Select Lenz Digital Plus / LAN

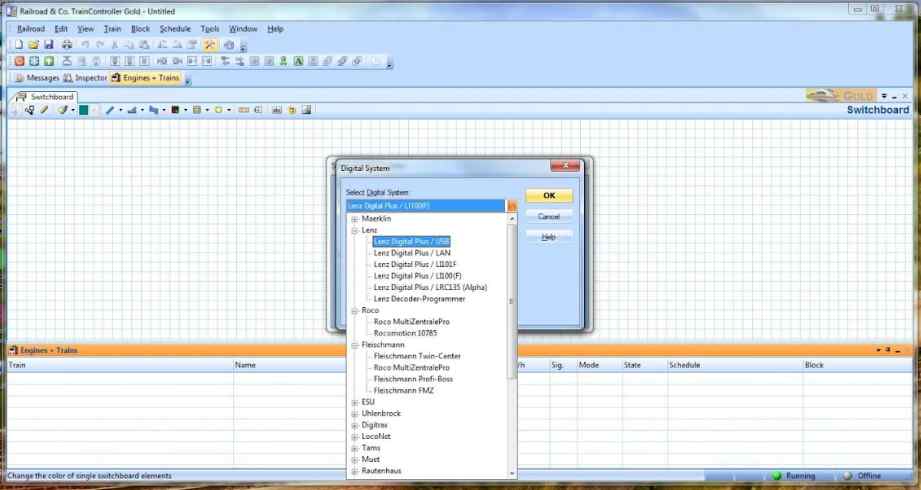[x=412, y=253]
